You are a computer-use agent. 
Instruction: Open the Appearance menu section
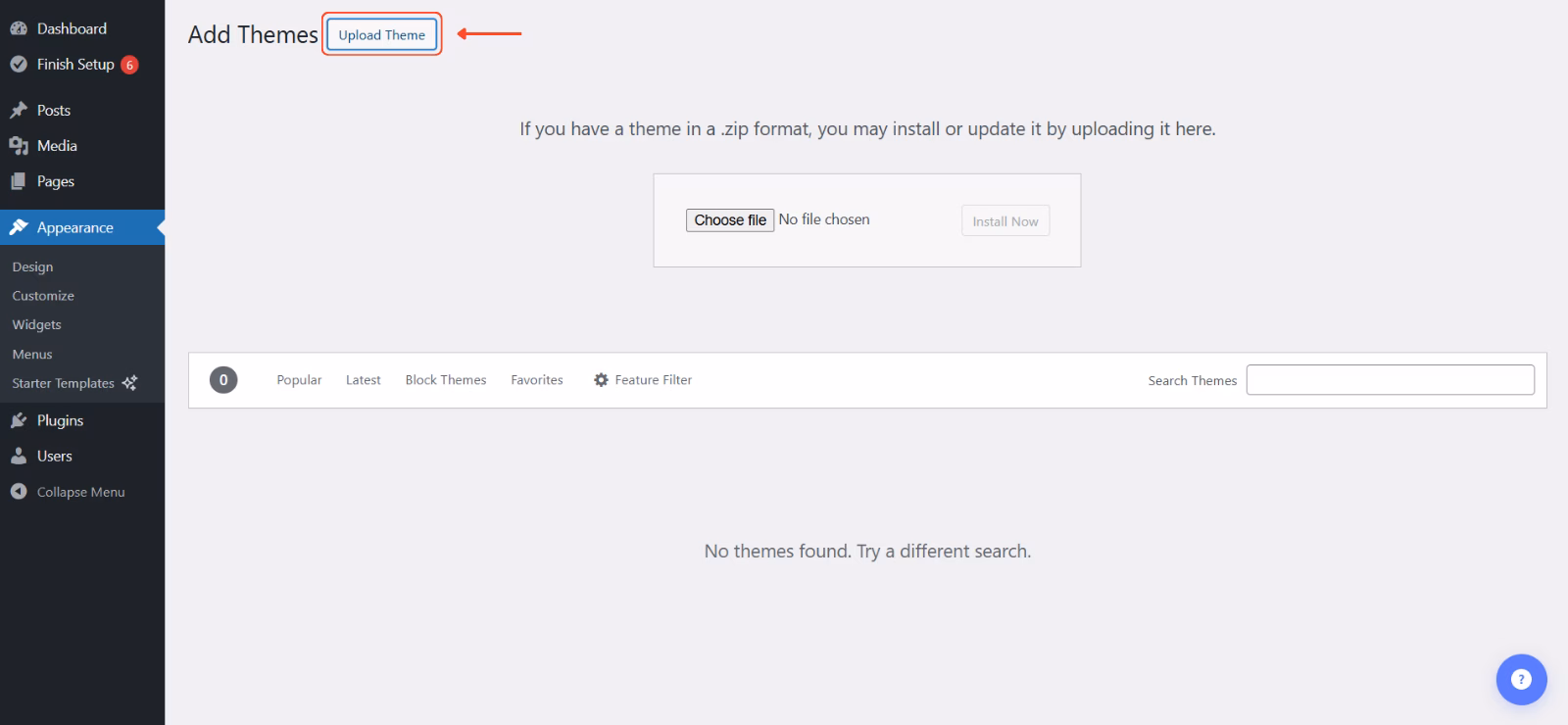[x=75, y=227]
